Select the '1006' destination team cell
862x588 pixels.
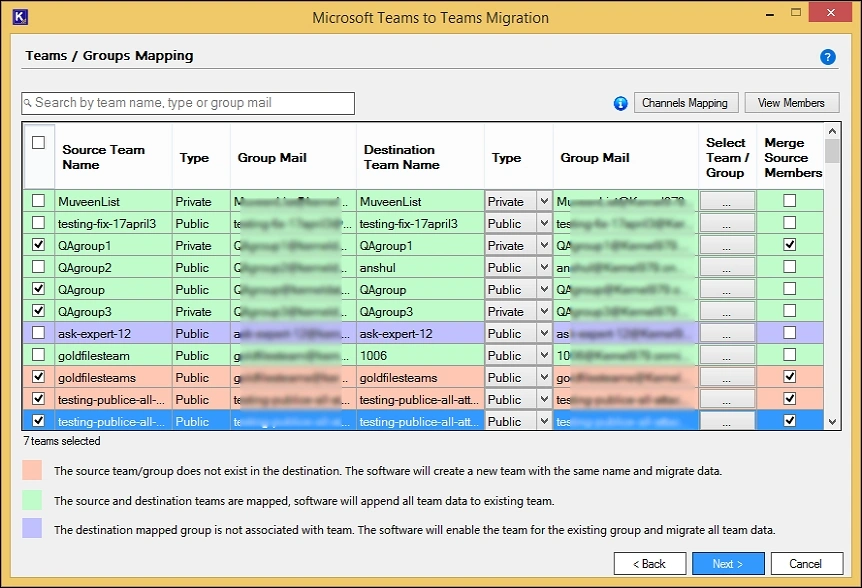pyautogui.click(x=420, y=356)
